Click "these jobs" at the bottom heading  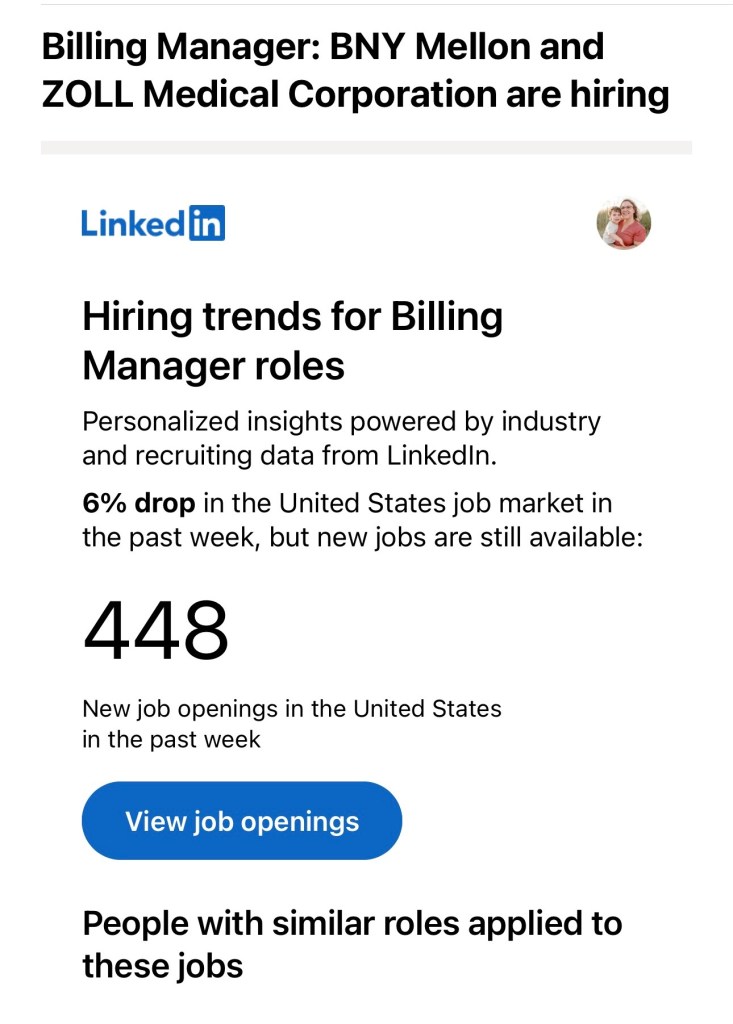coord(162,966)
